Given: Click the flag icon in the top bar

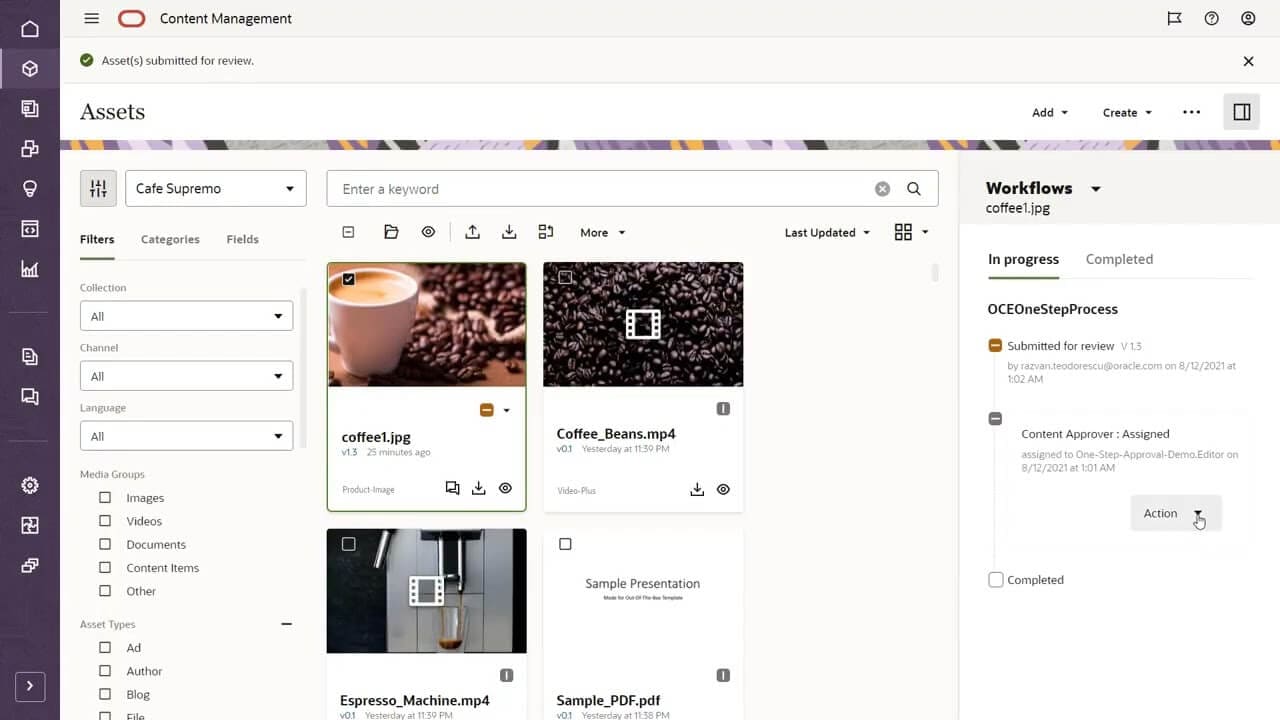Looking at the screenshot, I should coord(1175,18).
